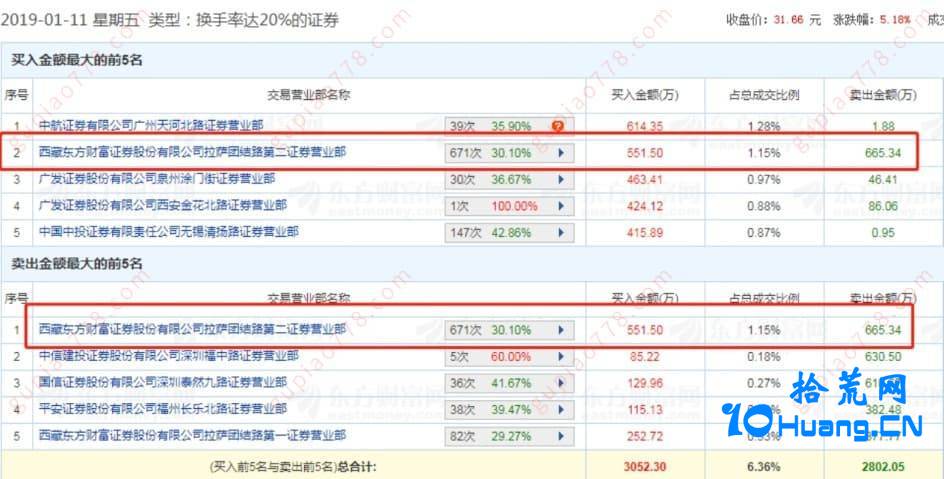Click sell amount 630.50
Screen dimensions: 944x479
[x=883, y=356]
